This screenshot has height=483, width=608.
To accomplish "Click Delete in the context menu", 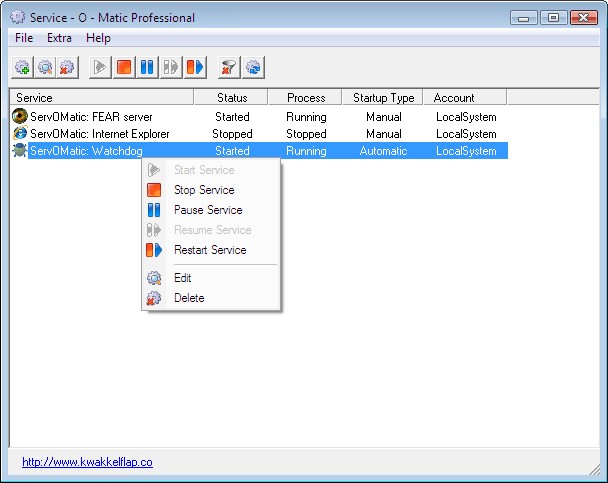I will point(189,298).
